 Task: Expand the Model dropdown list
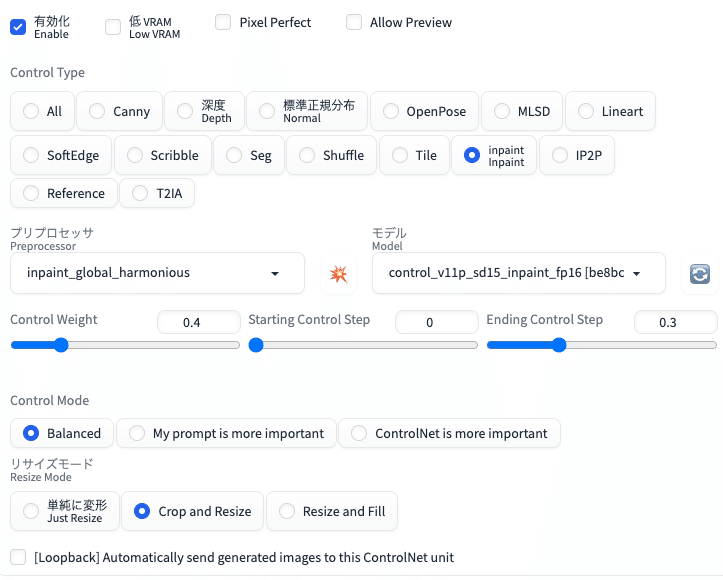click(518, 273)
